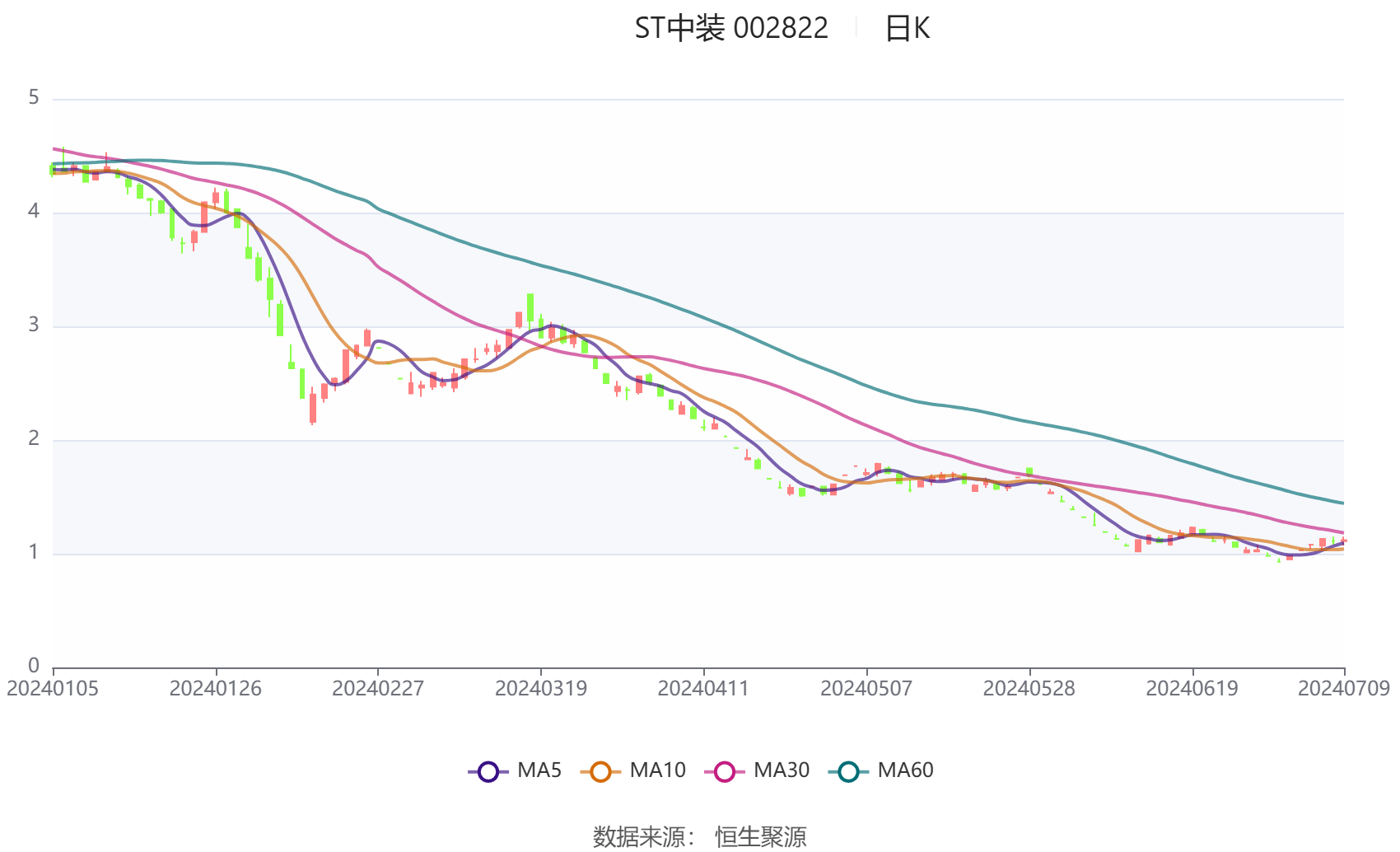Click the 20240619 x-axis date label

tap(1192, 688)
